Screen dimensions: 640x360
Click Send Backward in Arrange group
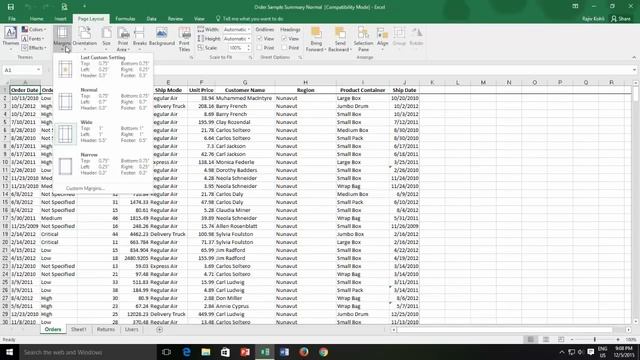pos(340,39)
